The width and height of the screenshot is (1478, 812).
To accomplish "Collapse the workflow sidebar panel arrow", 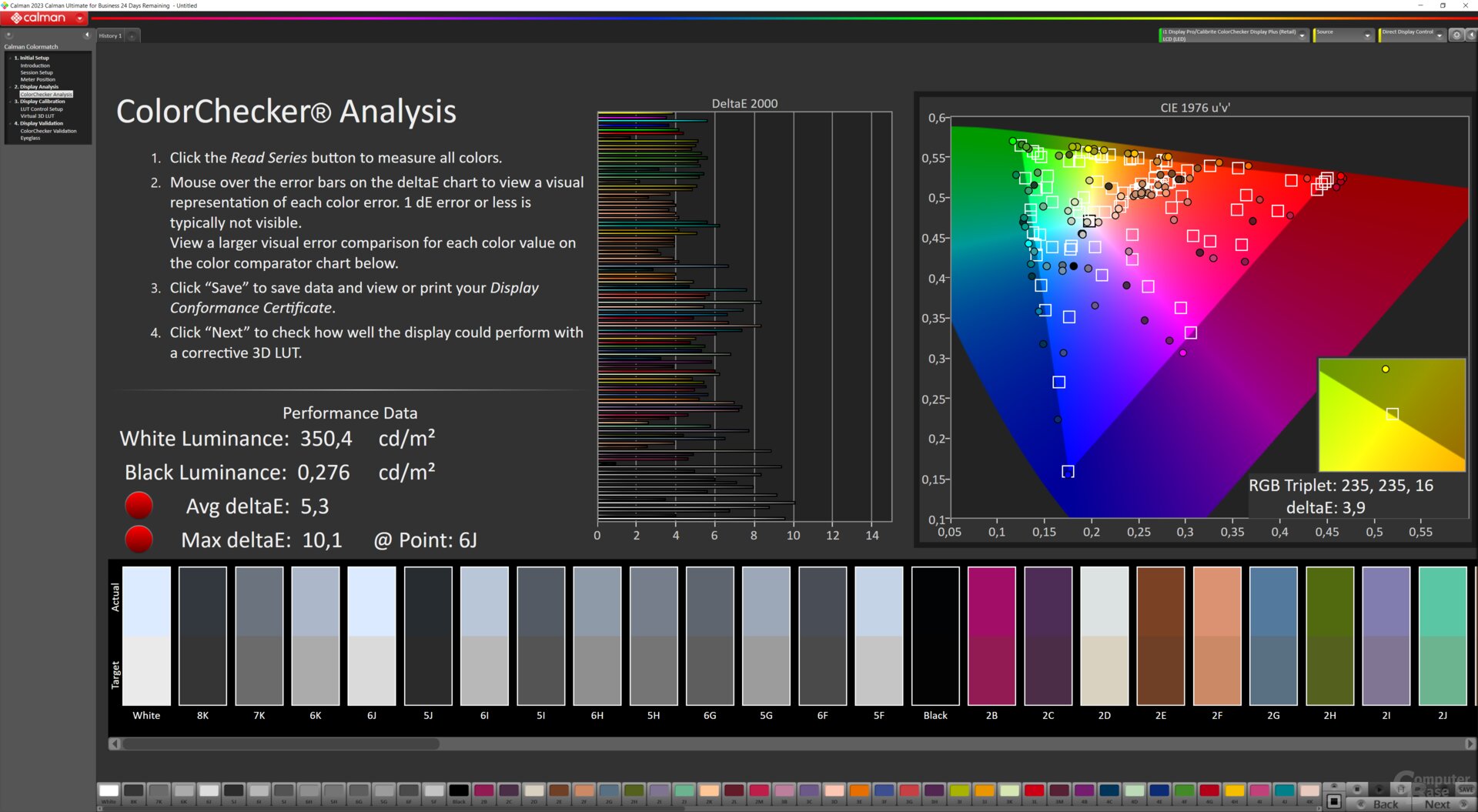I will pyautogui.click(x=87, y=35).
